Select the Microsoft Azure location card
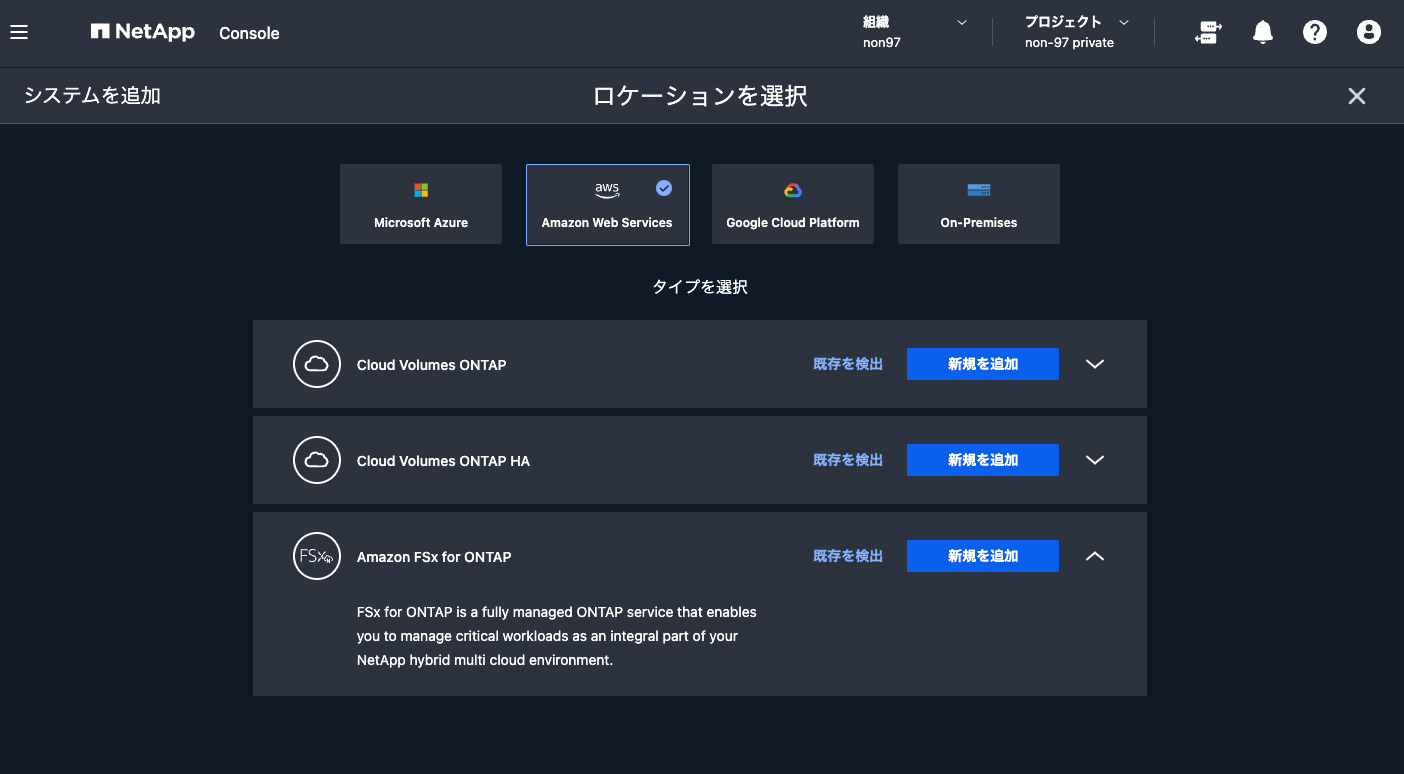The image size is (1404, 774). click(421, 204)
